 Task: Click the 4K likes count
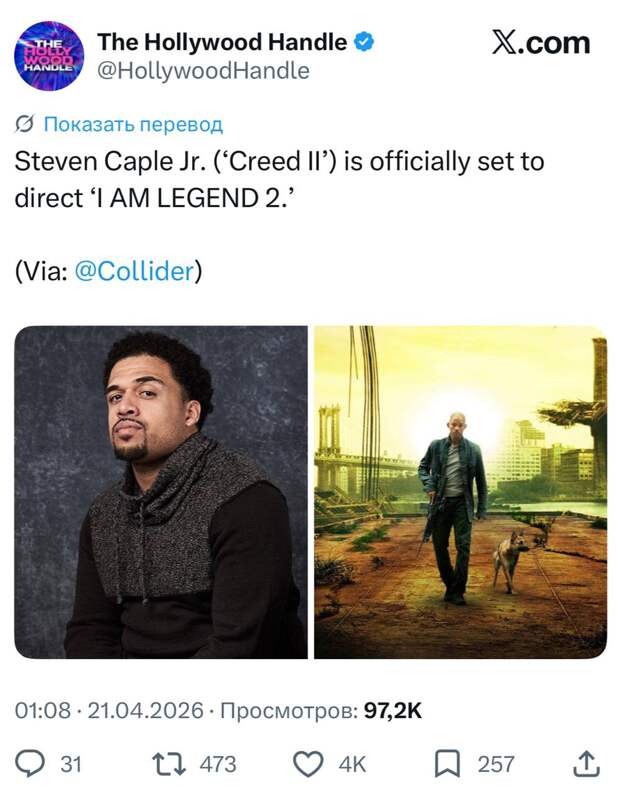352,764
